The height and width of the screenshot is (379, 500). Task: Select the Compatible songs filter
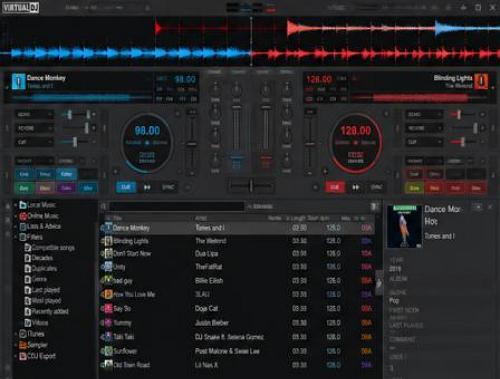coord(50,248)
